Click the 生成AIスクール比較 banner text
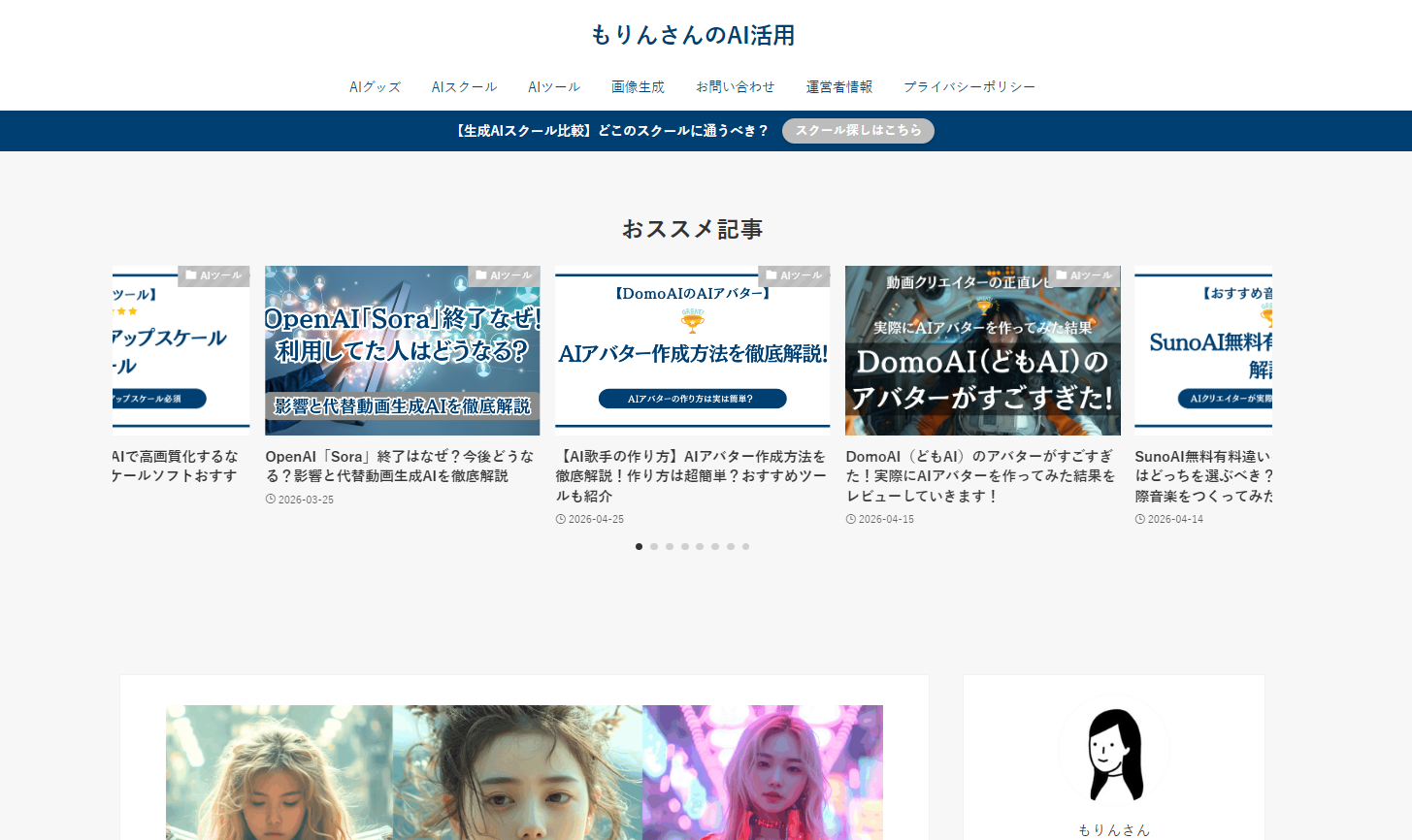The width and height of the screenshot is (1412, 840). pos(611,131)
